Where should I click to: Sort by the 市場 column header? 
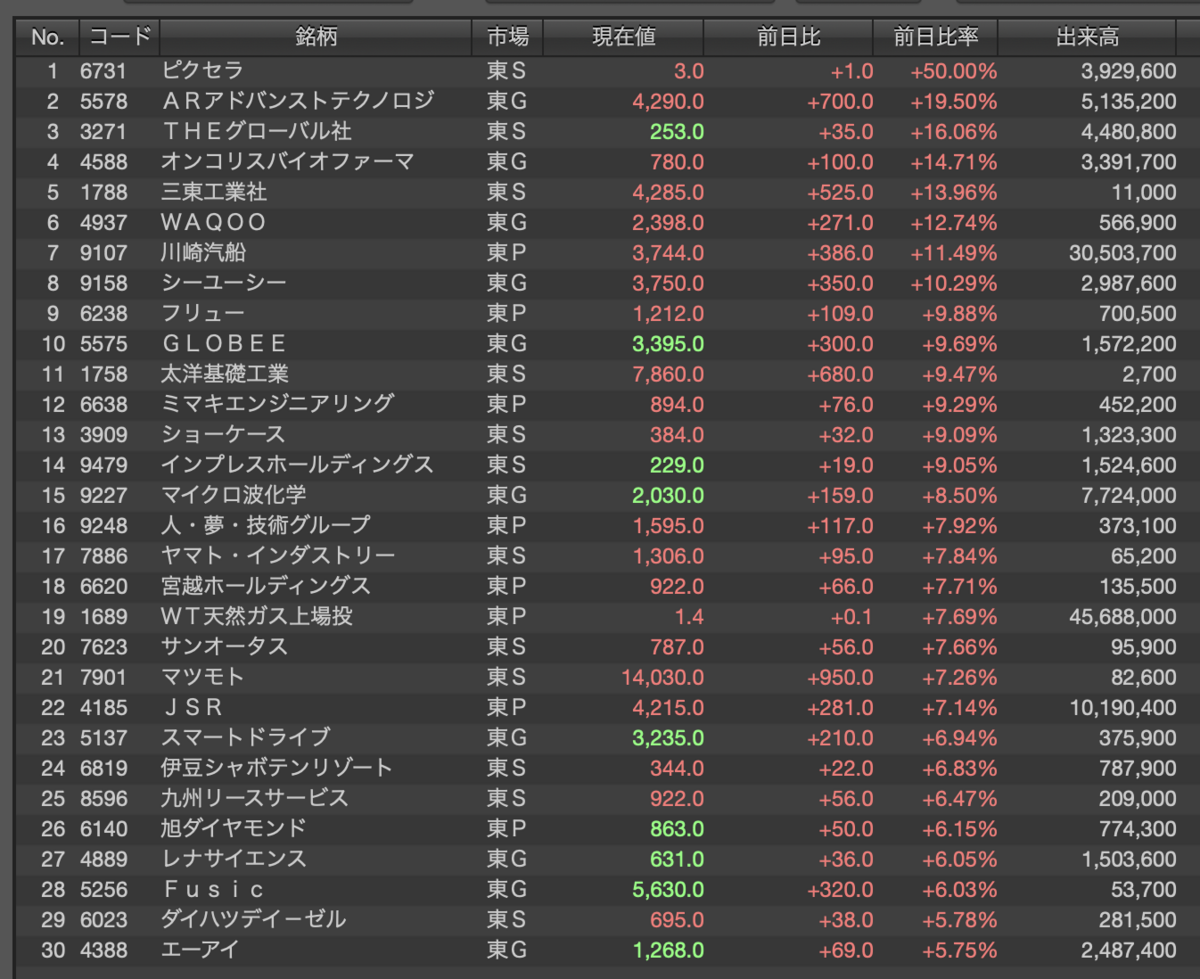pyautogui.click(x=508, y=38)
